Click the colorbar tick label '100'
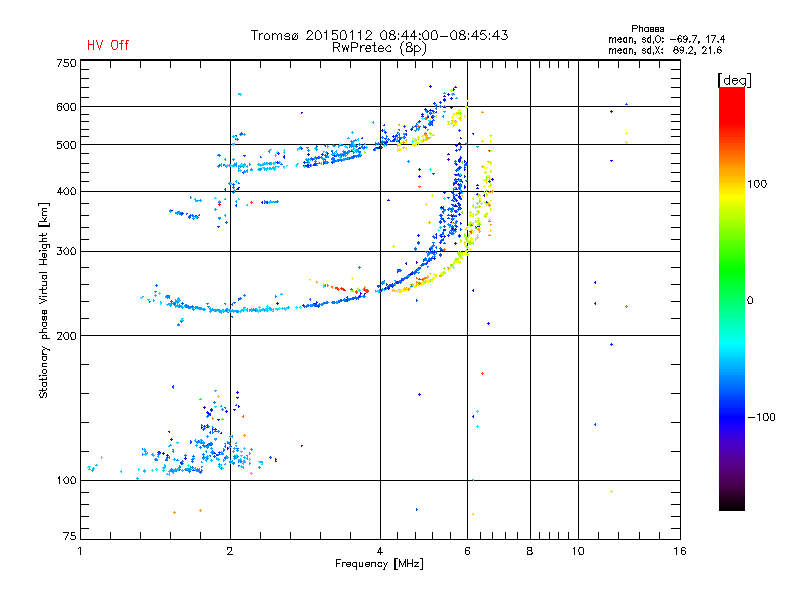 pyautogui.click(x=757, y=184)
